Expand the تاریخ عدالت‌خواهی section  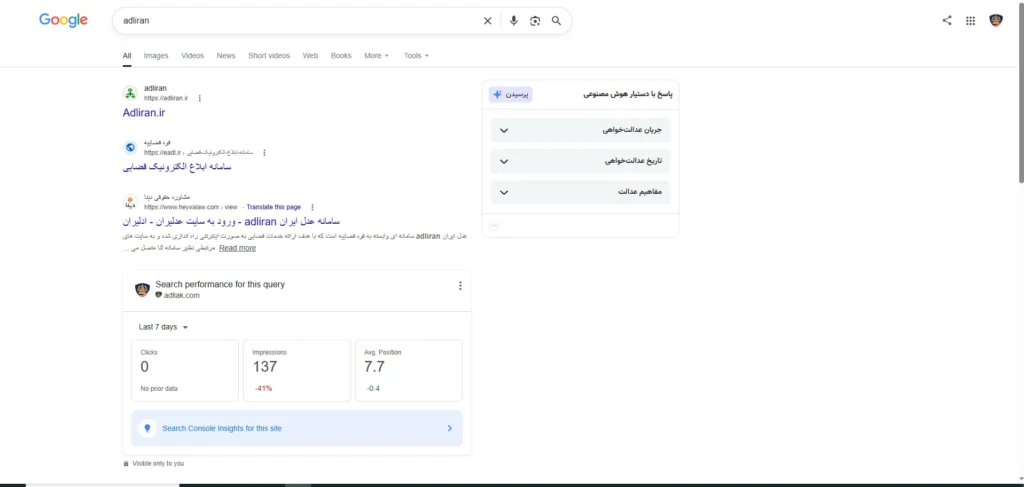click(x=581, y=161)
